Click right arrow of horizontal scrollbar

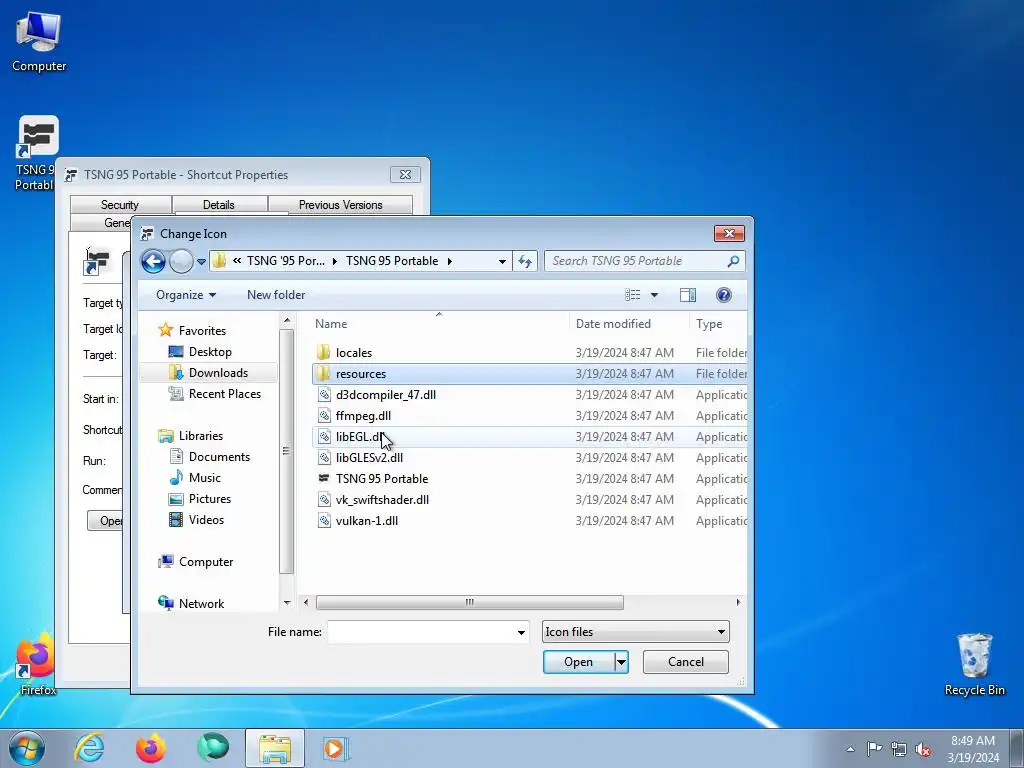tap(739, 602)
